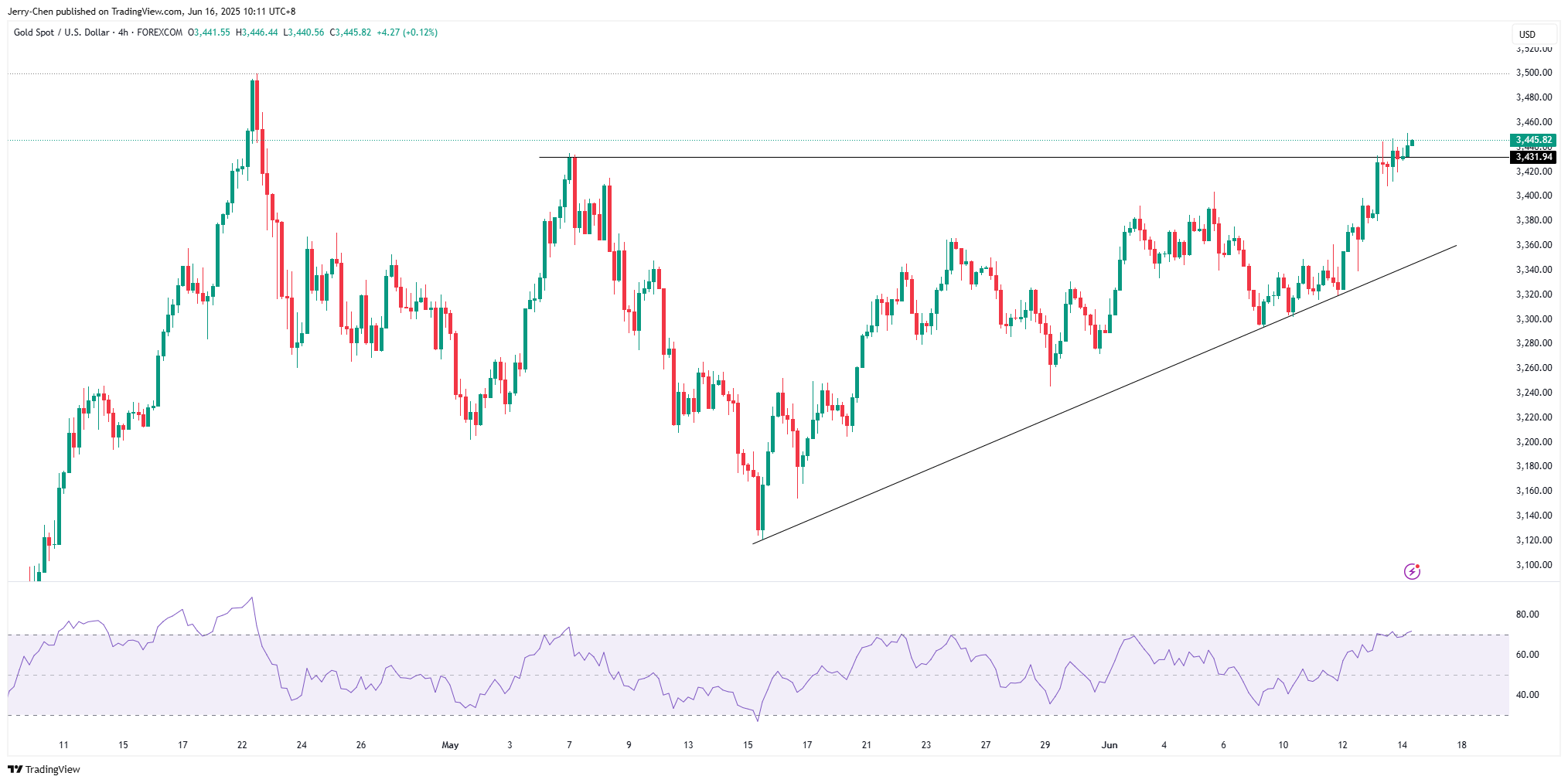Click the 18 date label on time axis
The image size is (1568, 783).
1461,745
